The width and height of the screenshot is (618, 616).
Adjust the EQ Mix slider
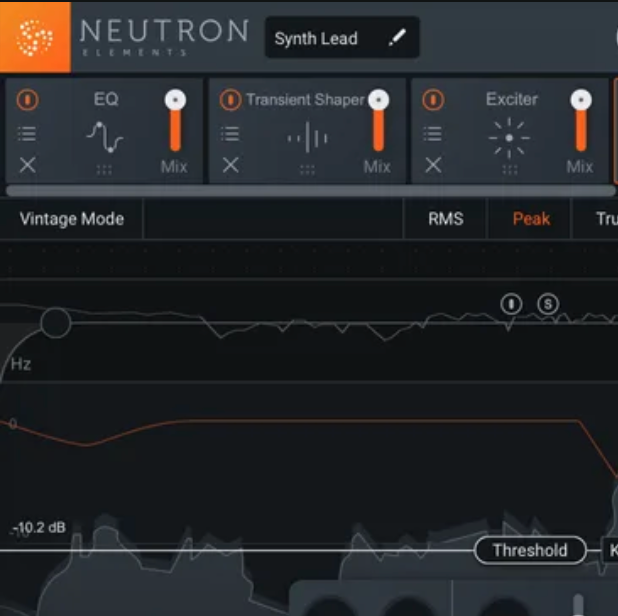pos(175,121)
